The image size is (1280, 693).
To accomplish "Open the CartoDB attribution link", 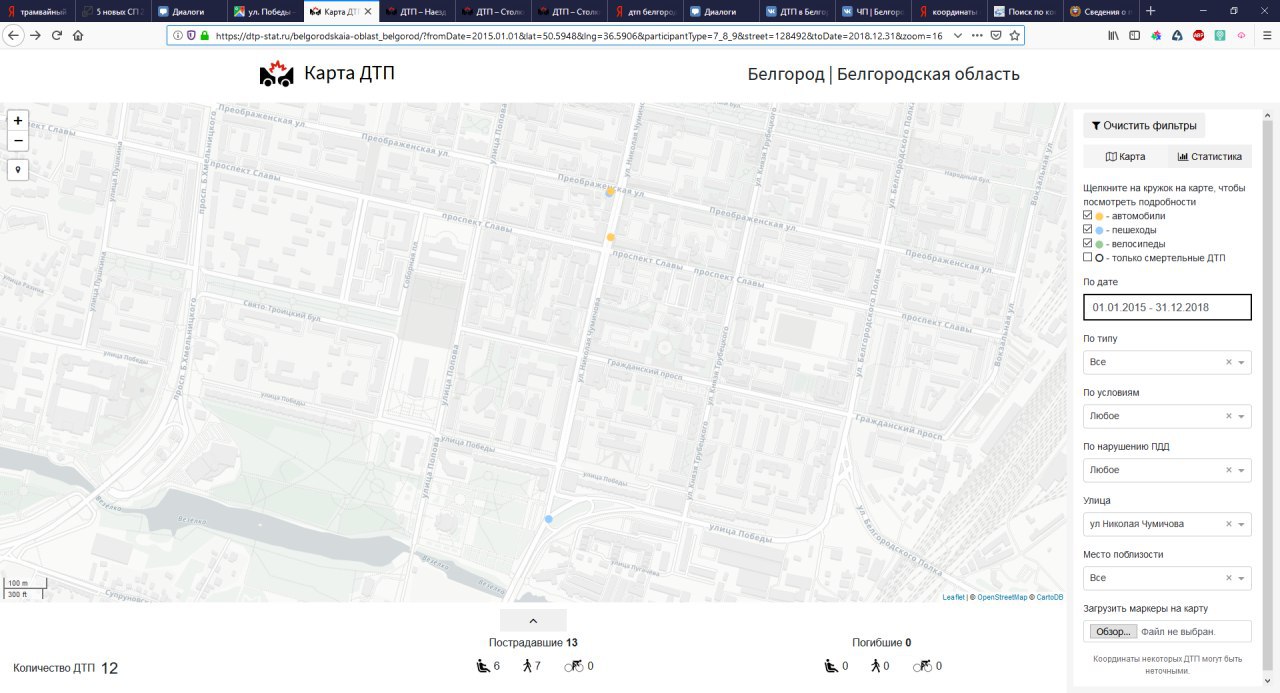I will (x=1049, y=597).
